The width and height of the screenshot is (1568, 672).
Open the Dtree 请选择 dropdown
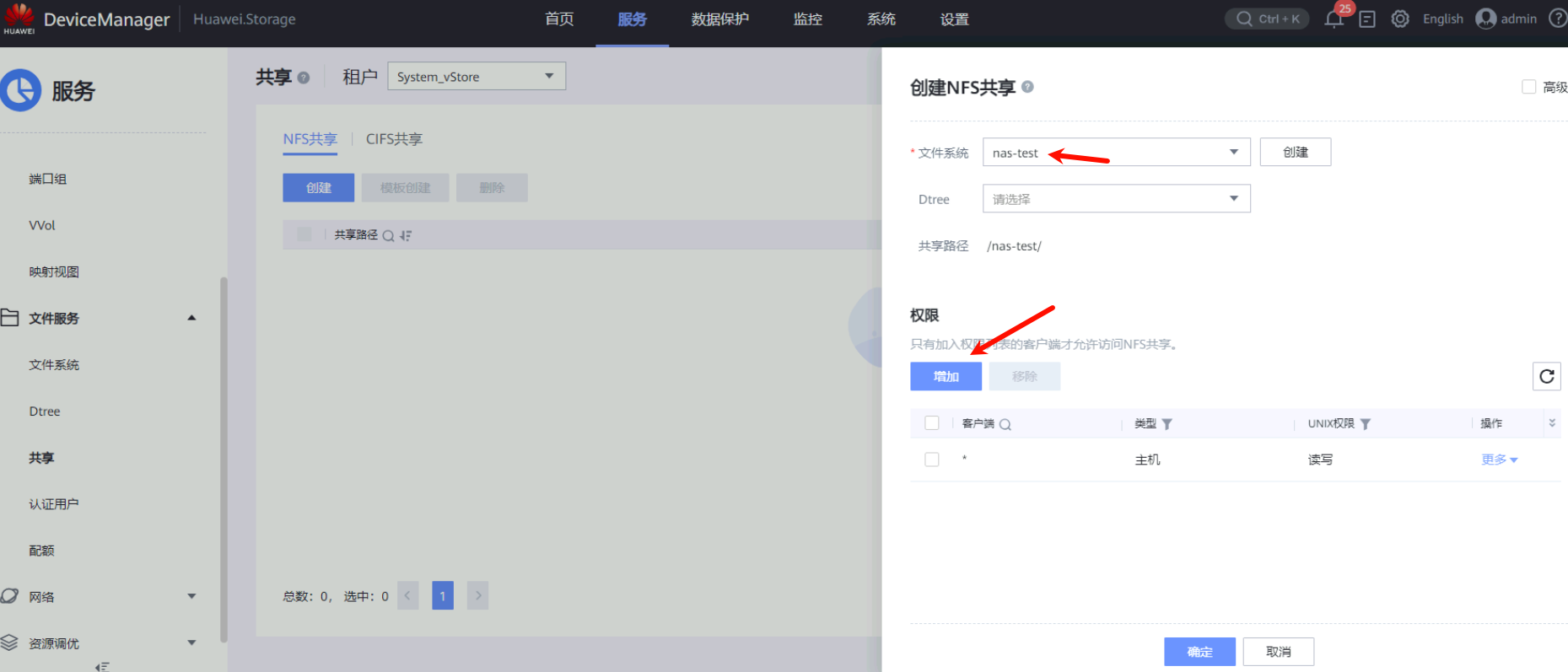(x=1116, y=199)
